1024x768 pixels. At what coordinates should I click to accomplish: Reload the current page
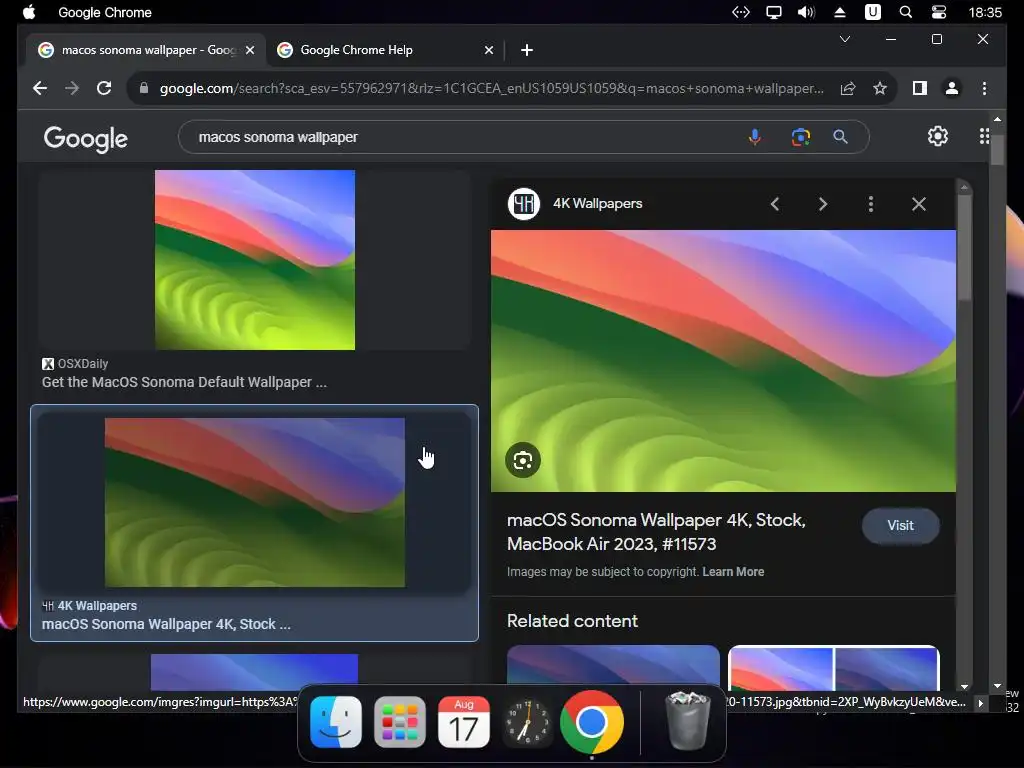click(x=104, y=88)
